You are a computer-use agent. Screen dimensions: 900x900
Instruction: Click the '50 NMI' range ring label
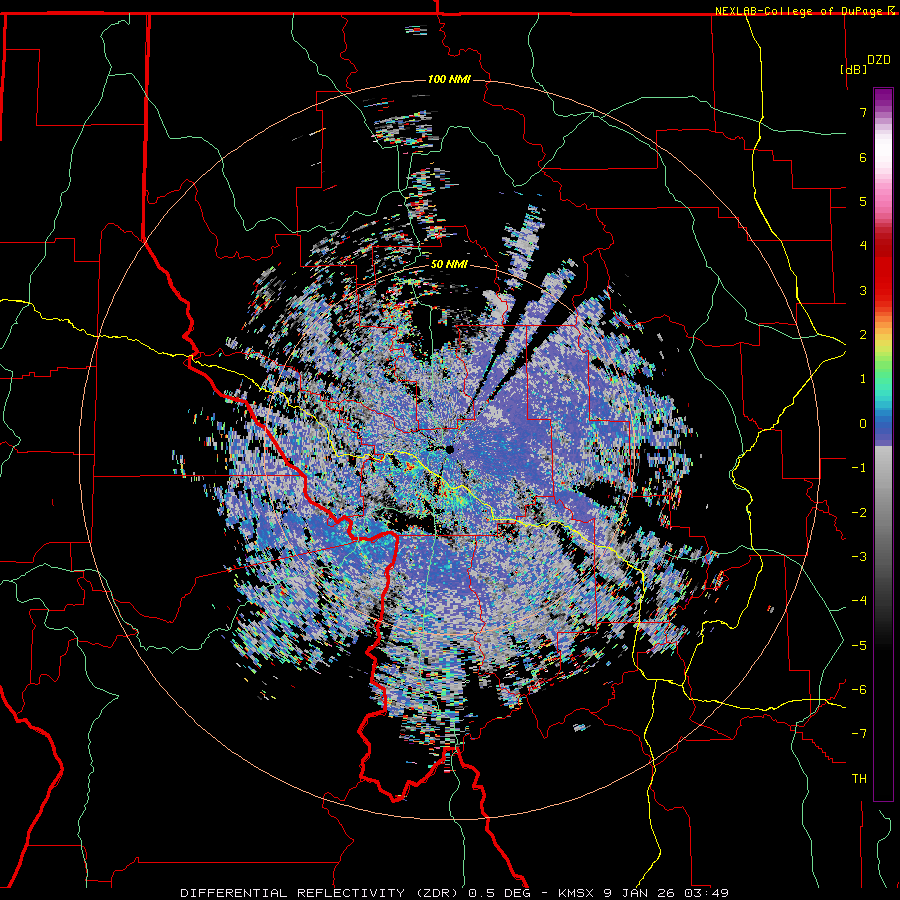pyautogui.click(x=449, y=264)
